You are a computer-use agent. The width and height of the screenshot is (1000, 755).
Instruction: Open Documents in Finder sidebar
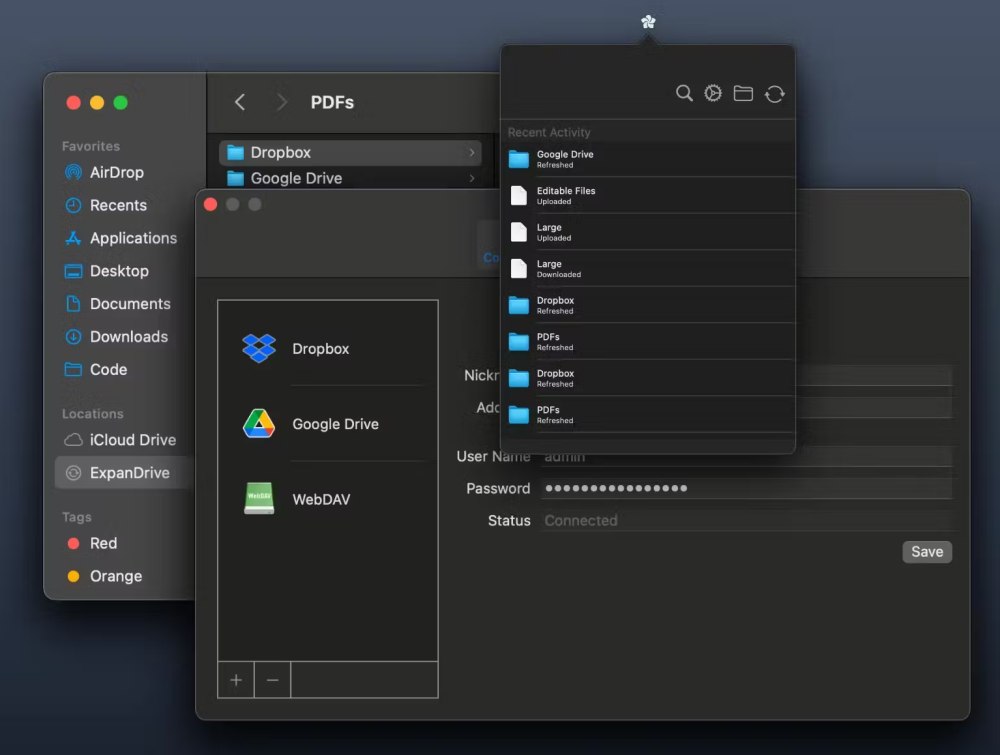click(118, 304)
